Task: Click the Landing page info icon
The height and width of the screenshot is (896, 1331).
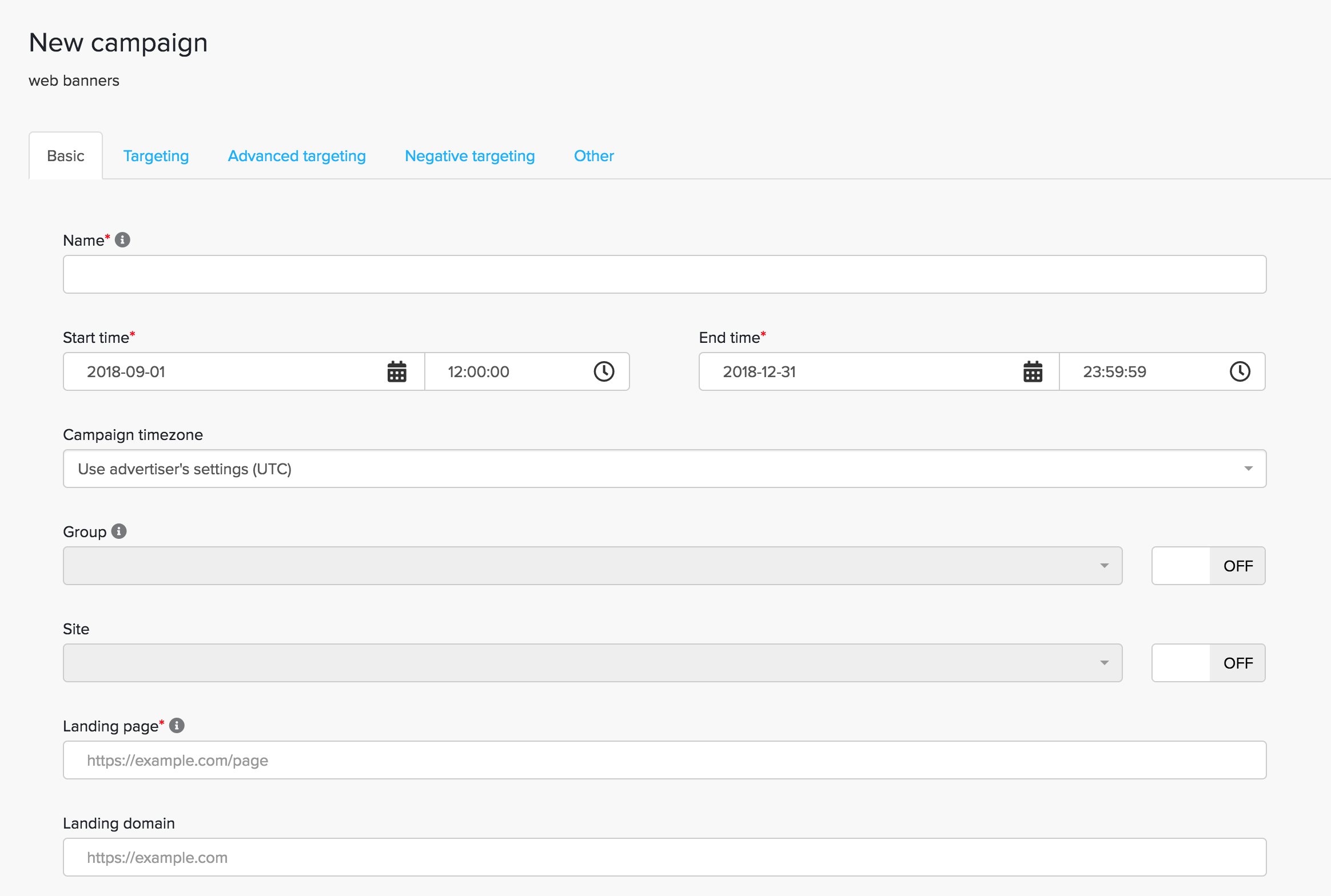Action: tap(177, 726)
